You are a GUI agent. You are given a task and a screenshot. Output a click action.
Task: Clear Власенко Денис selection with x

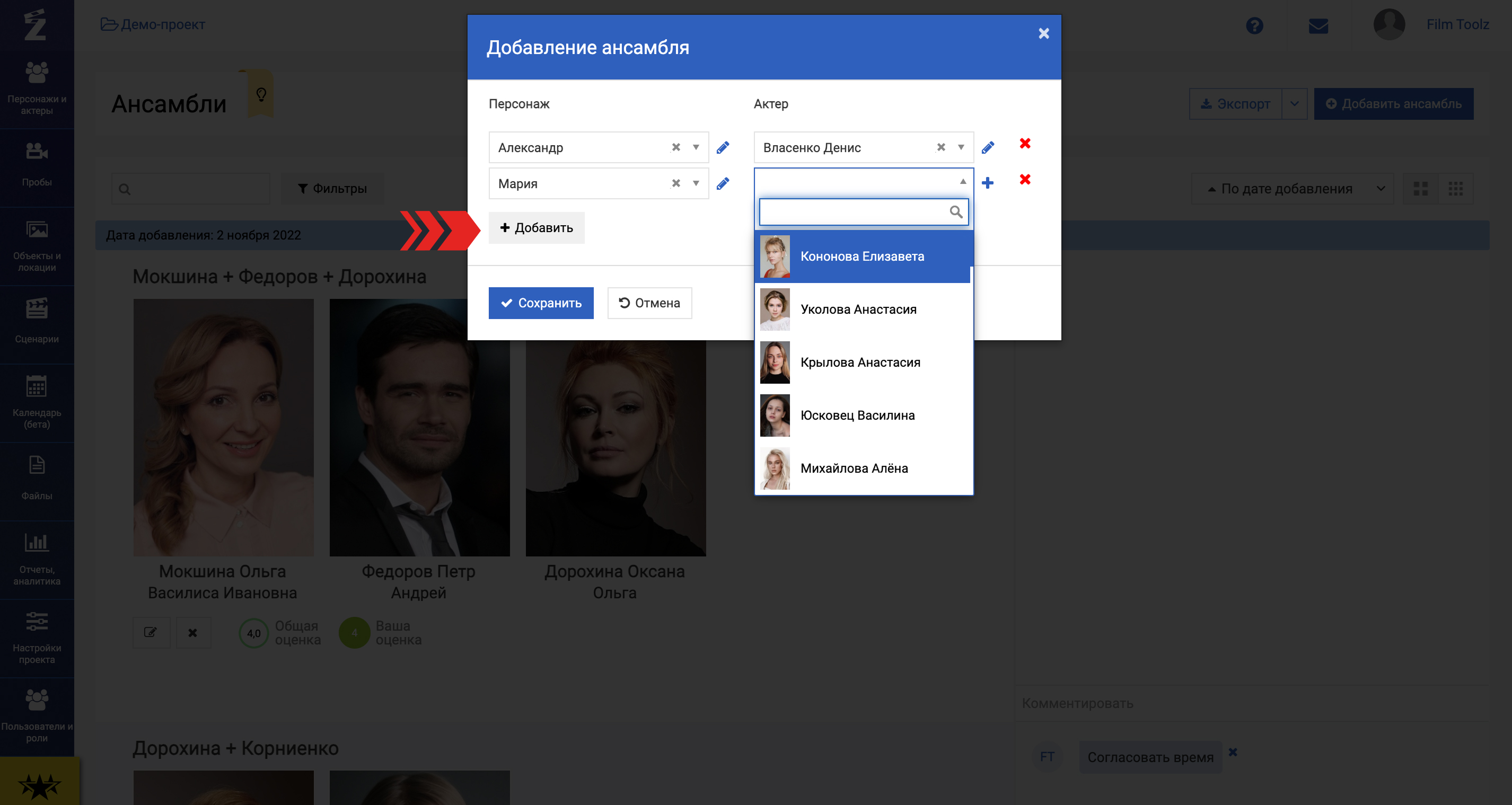(x=940, y=147)
